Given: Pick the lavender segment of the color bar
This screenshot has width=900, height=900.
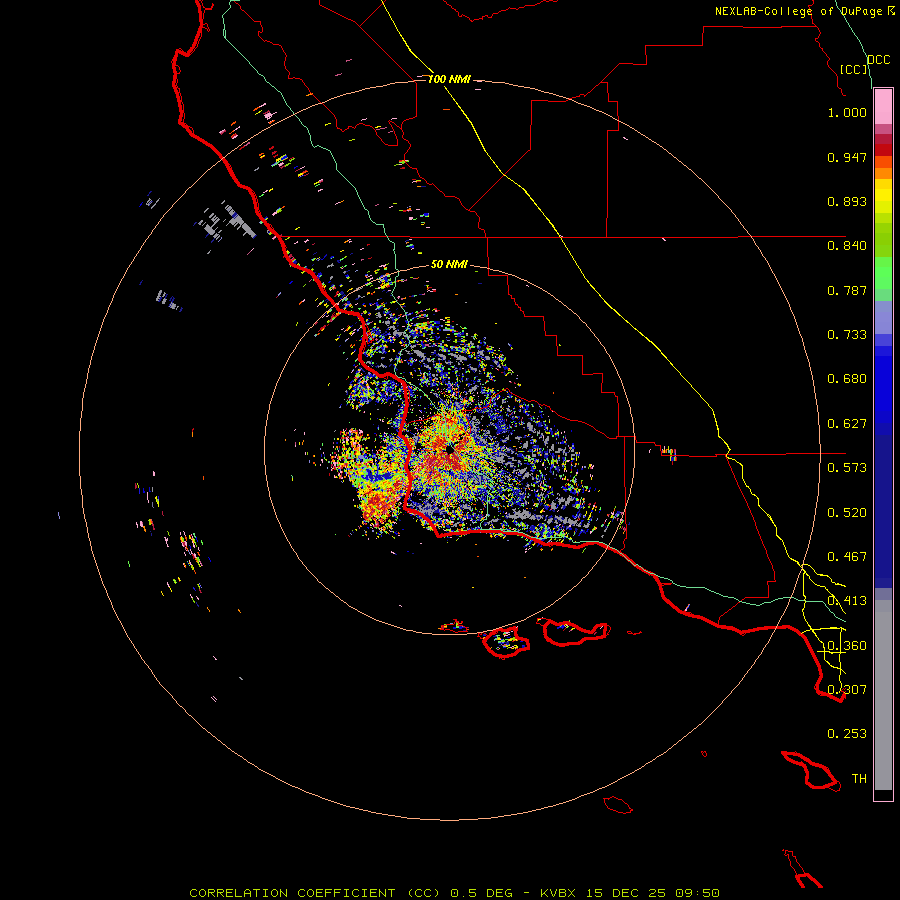Looking at the screenshot, I should tap(883, 317).
